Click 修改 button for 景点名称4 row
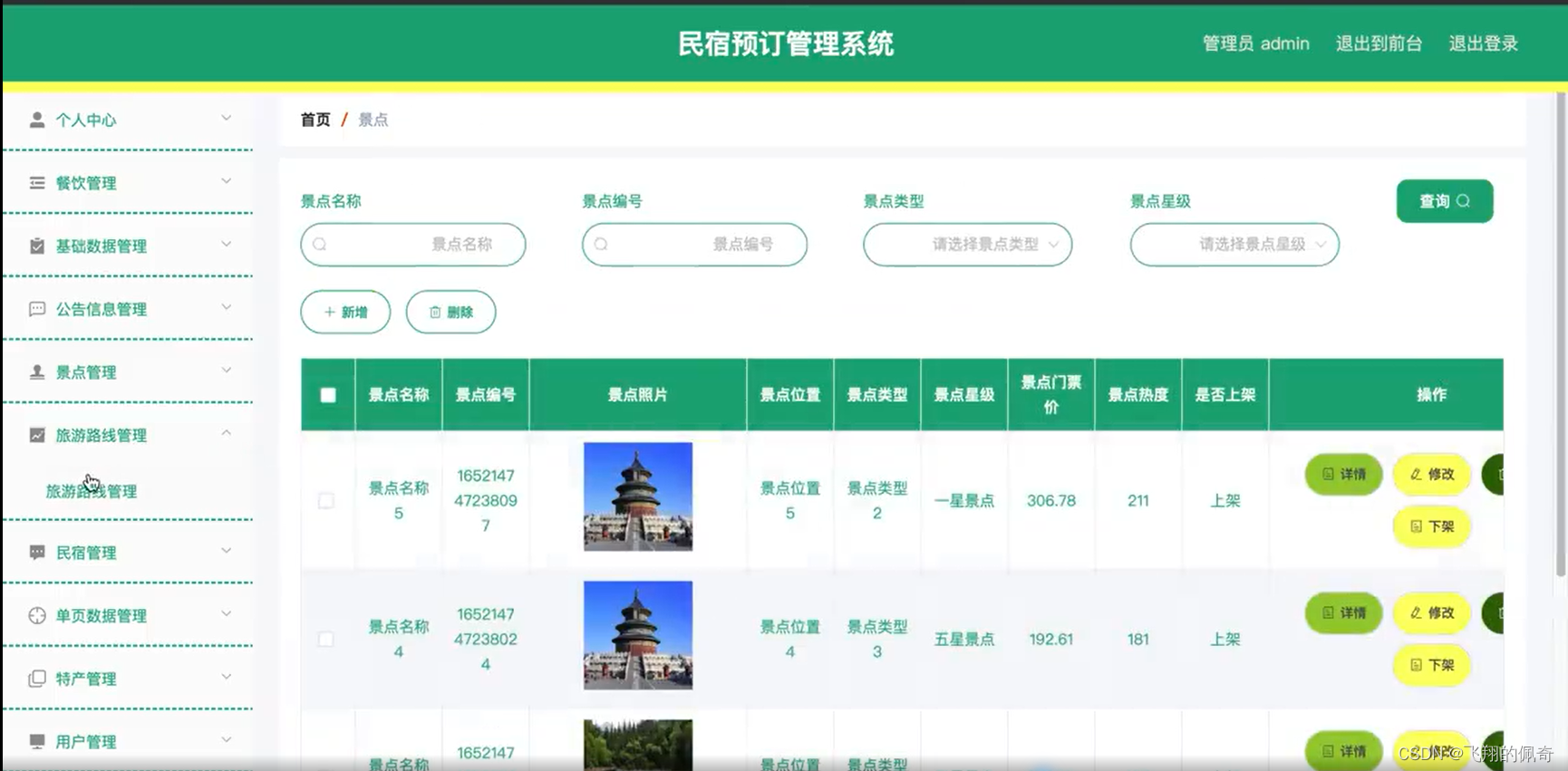 tap(1431, 612)
